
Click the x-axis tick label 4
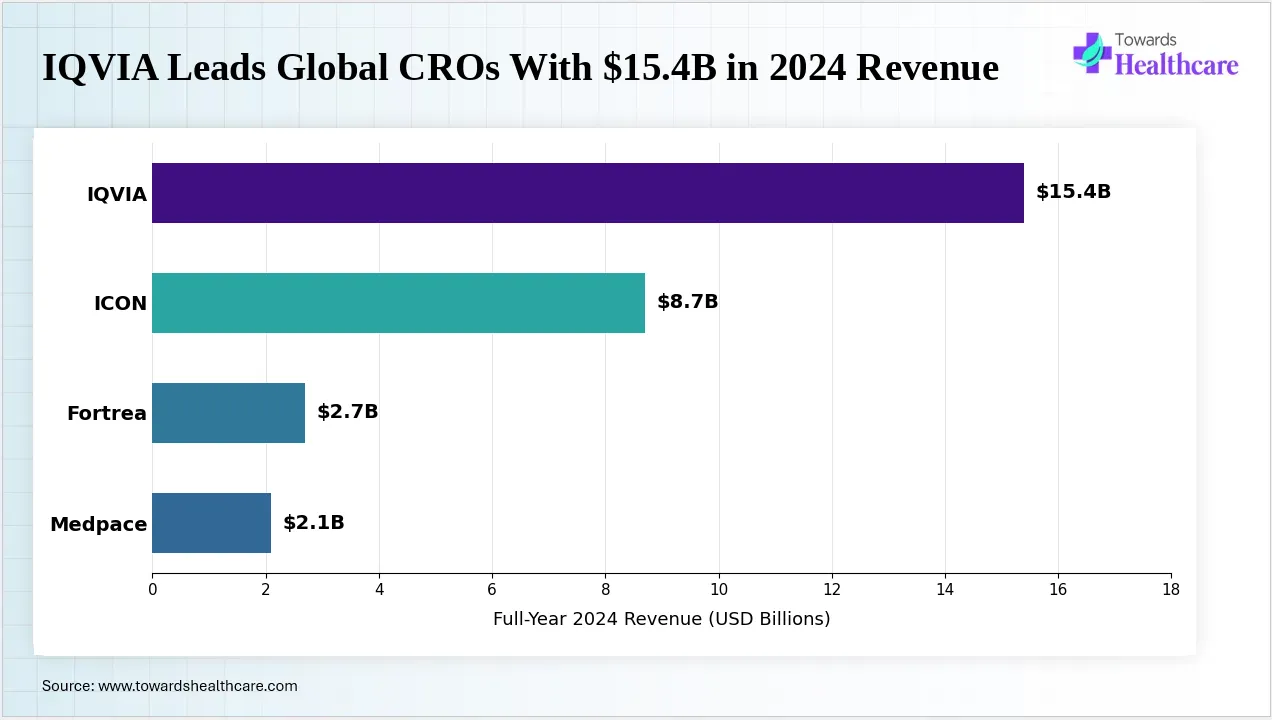(x=379, y=590)
